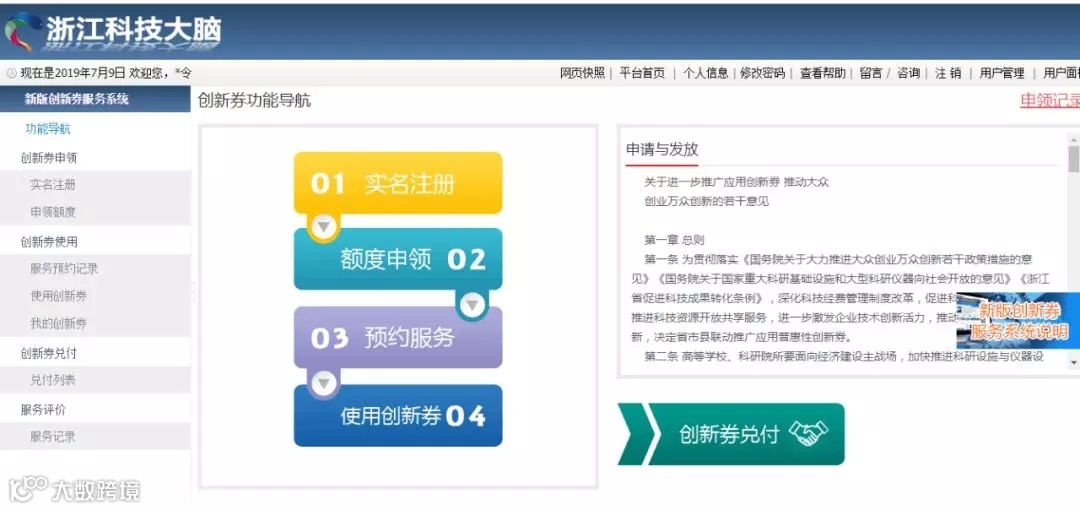Open 留言 in top navigation
The height and width of the screenshot is (510, 1080).
click(x=871, y=73)
